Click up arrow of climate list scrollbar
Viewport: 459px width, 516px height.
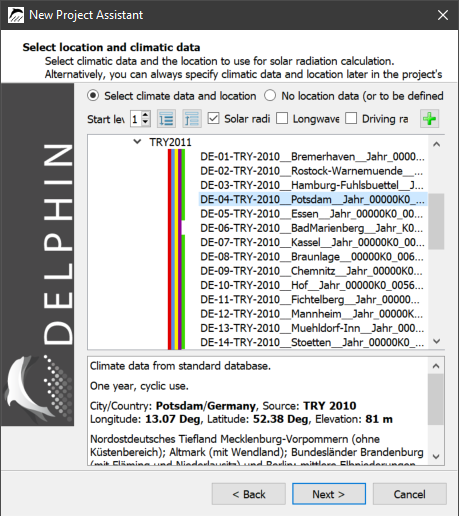click(x=436, y=144)
